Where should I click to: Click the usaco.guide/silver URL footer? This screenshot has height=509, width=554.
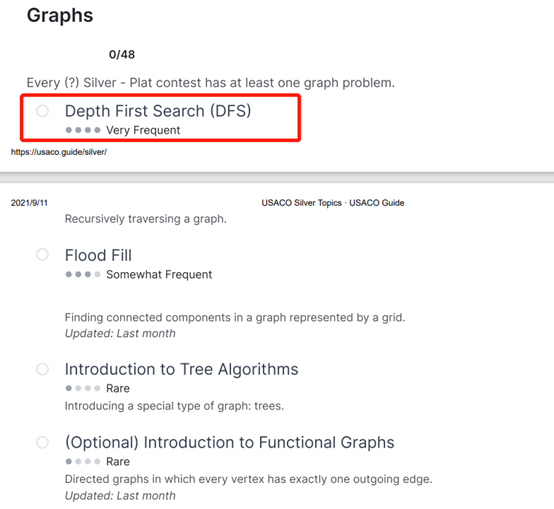(59, 152)
